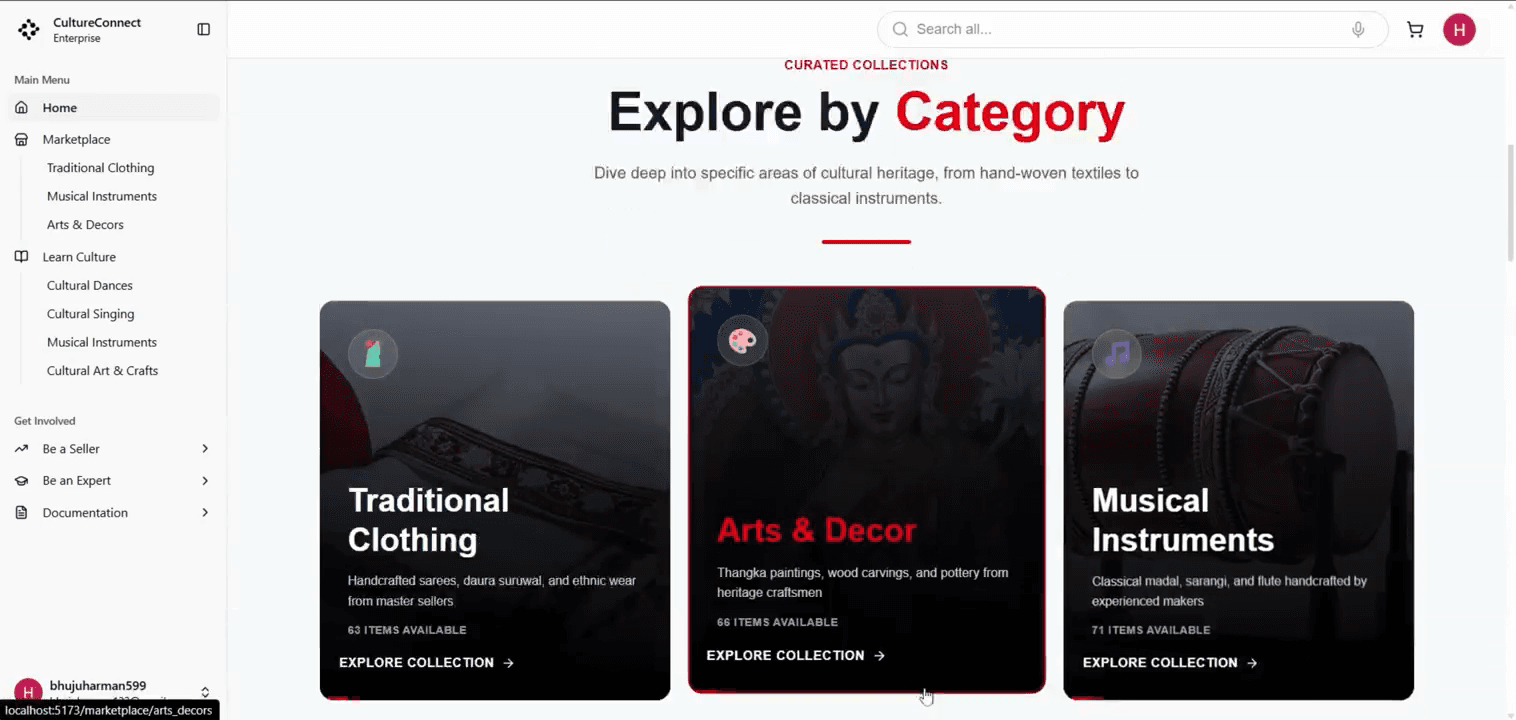Activate voice search microphone icon
This screenshot has height=720, width=1516.
click(1358, 29)
